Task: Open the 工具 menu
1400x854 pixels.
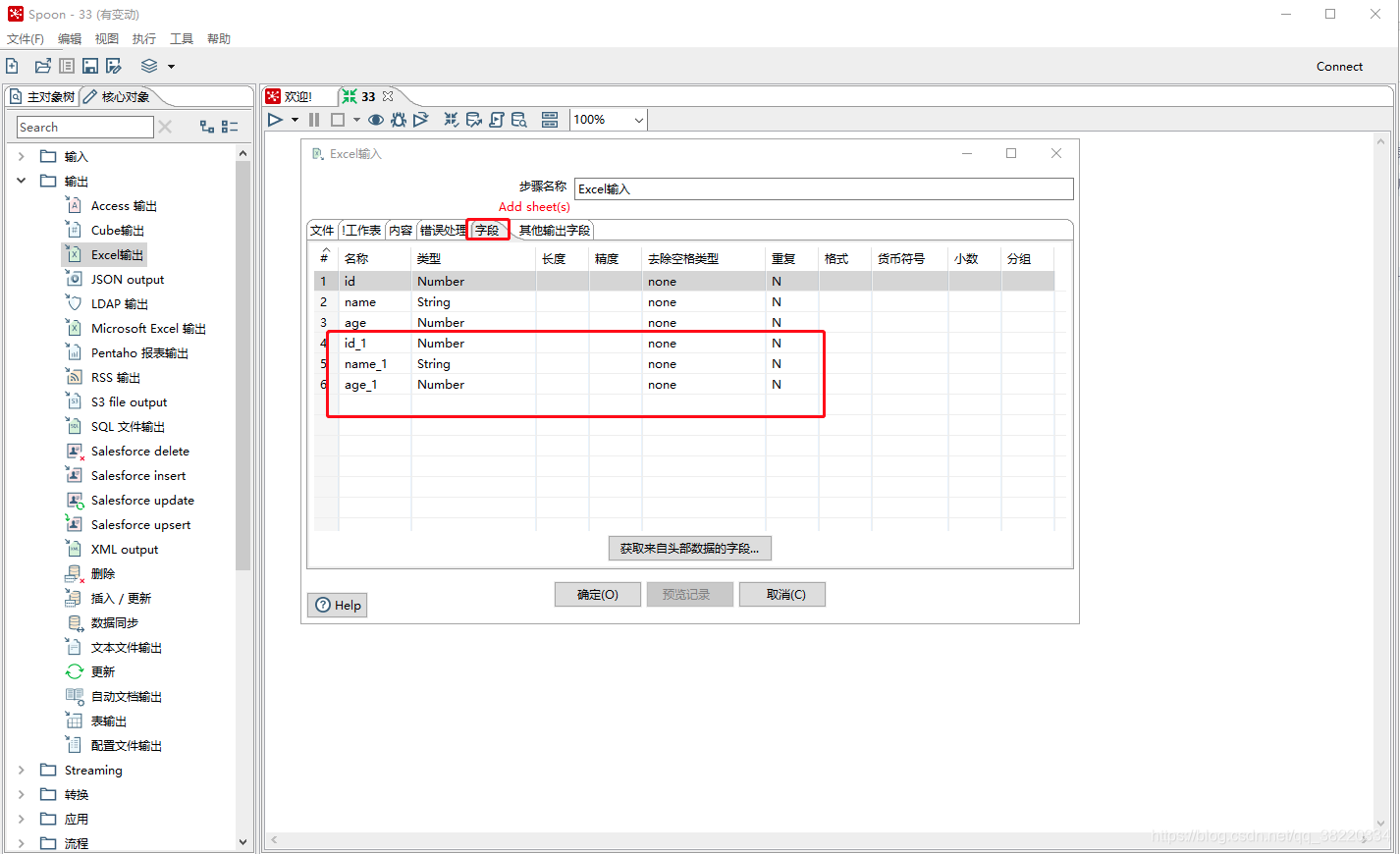Action: click(182, 38)
